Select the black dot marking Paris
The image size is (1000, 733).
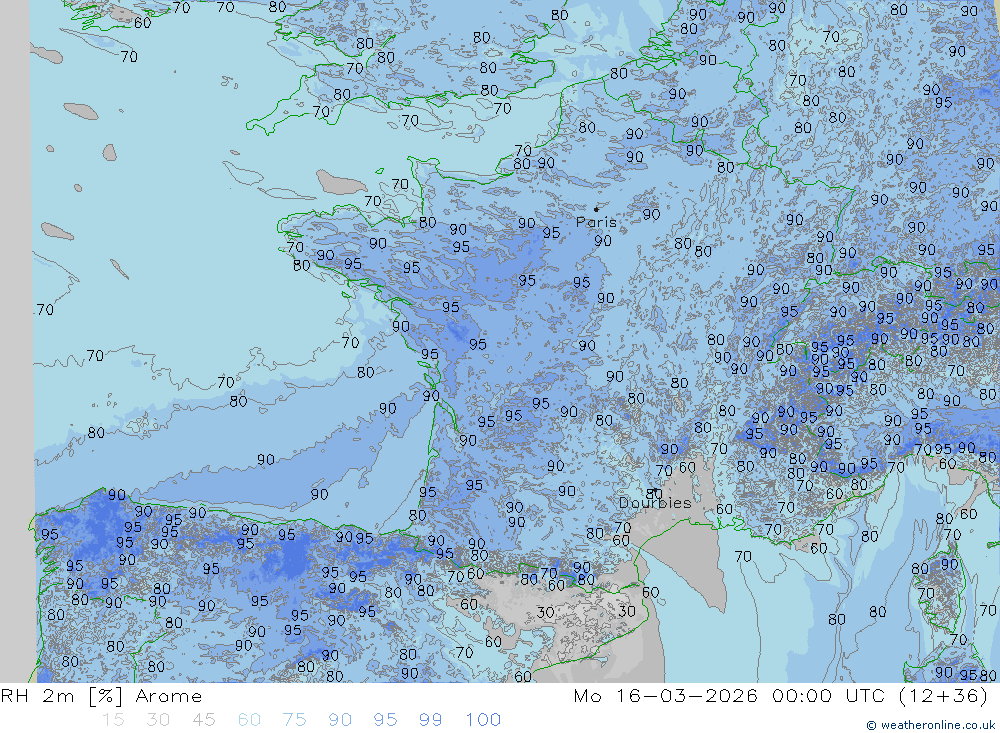click(x=596, y=209)
